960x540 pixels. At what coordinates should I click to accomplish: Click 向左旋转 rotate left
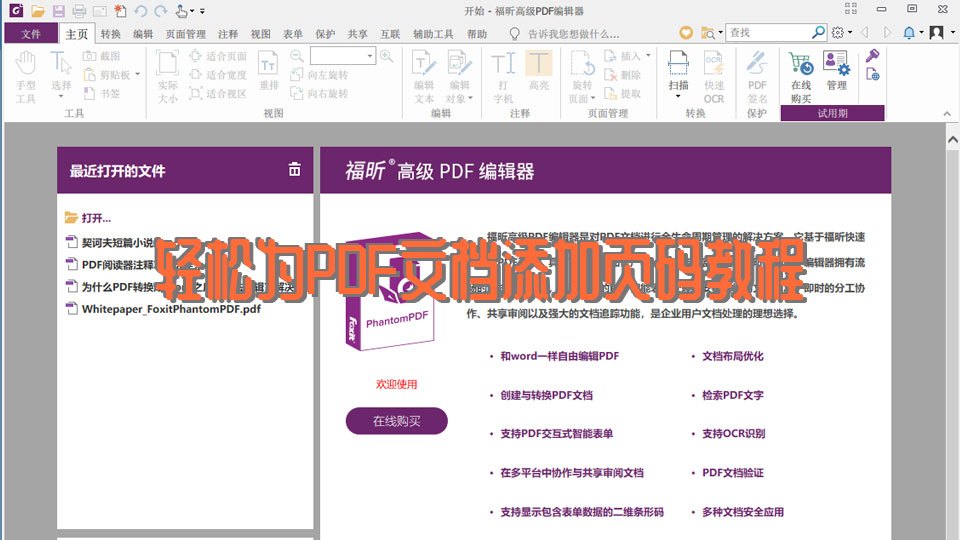pyautogui.click(x=320, y=75)
